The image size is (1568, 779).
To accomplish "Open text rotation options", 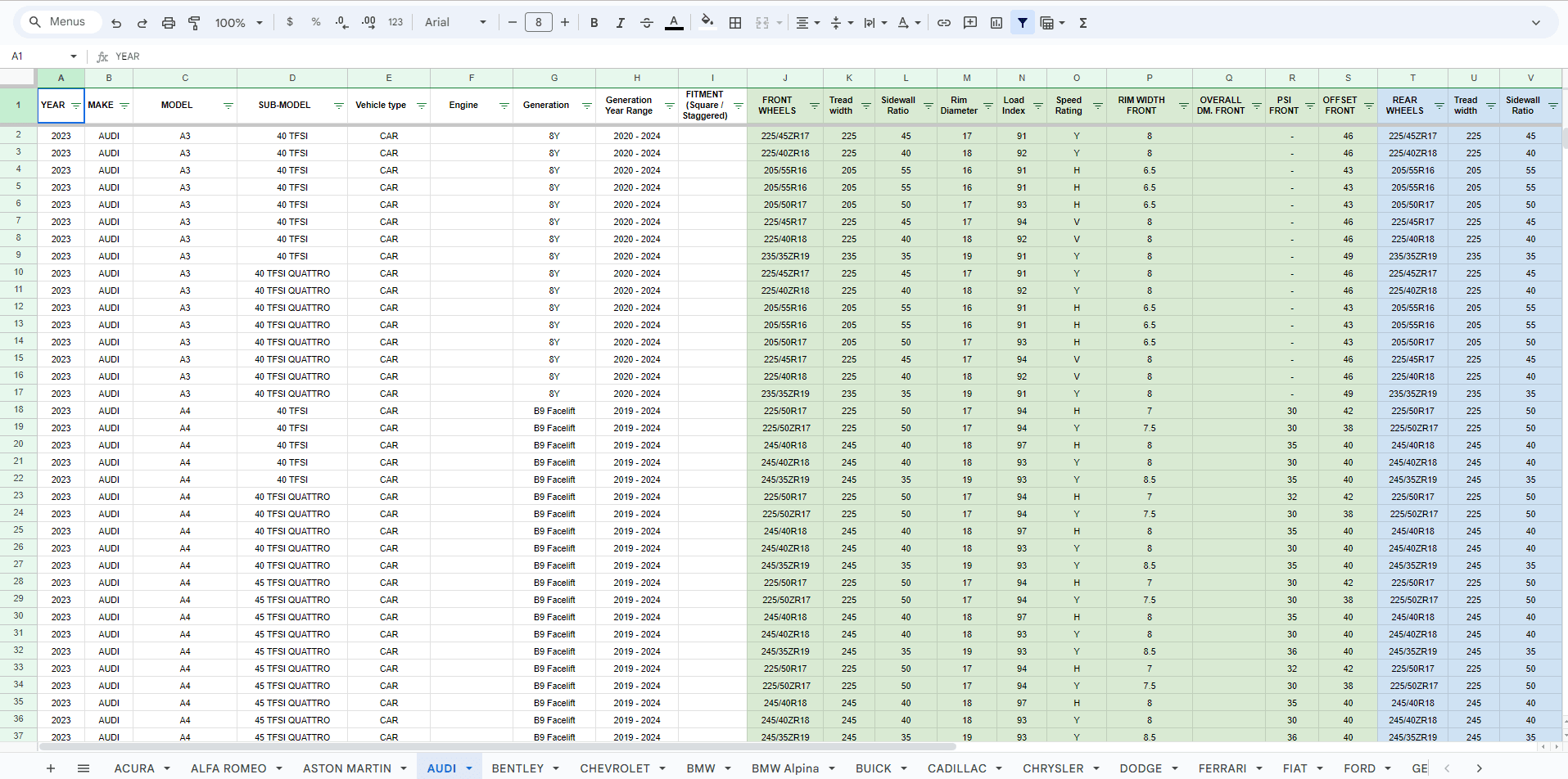I will [x=908, y=23].
